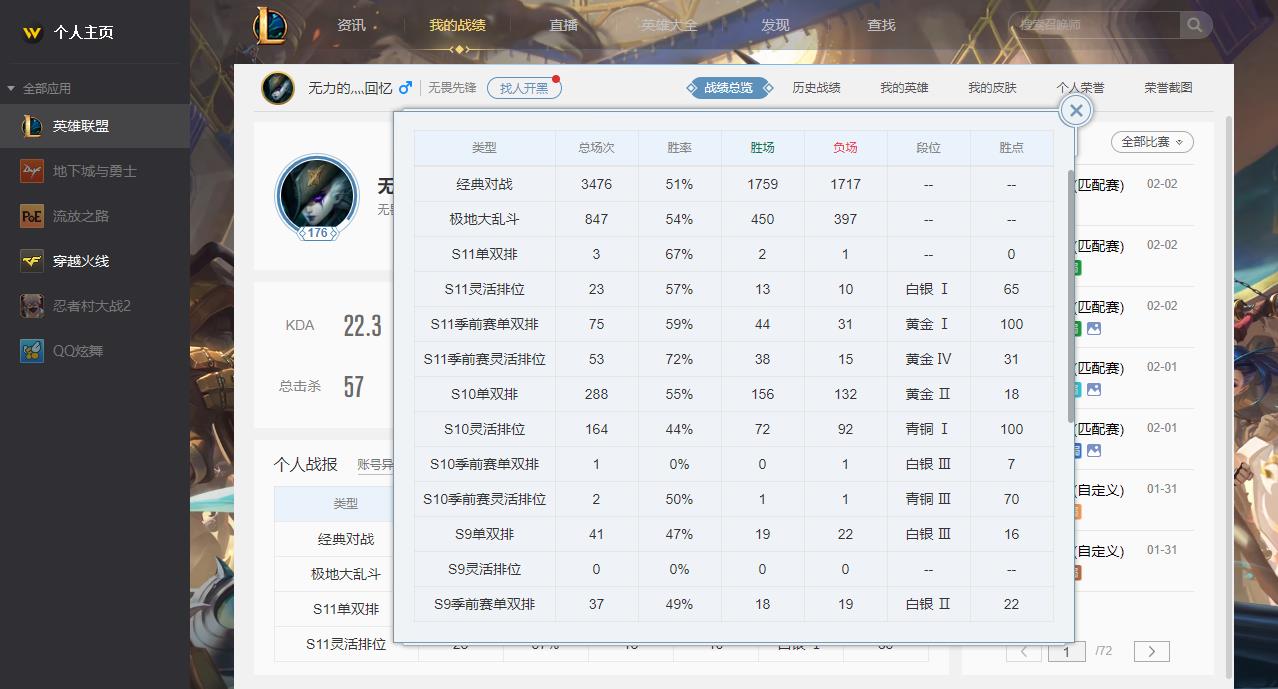Viewport: 1278px width, 689px height.
Task: Click the 段位 column header
Action: [x=928, y=147]
